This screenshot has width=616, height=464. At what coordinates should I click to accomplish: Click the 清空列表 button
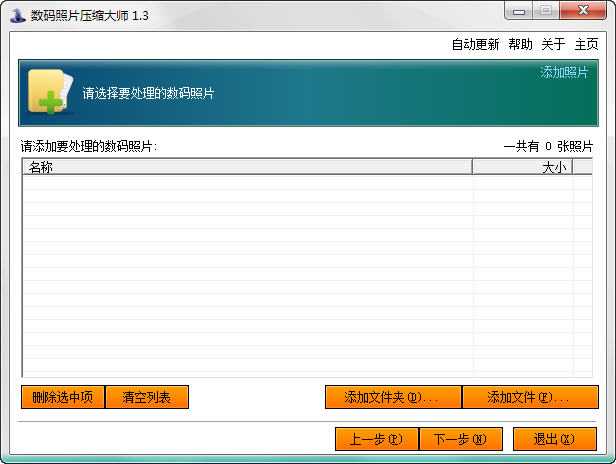(147, 397)
